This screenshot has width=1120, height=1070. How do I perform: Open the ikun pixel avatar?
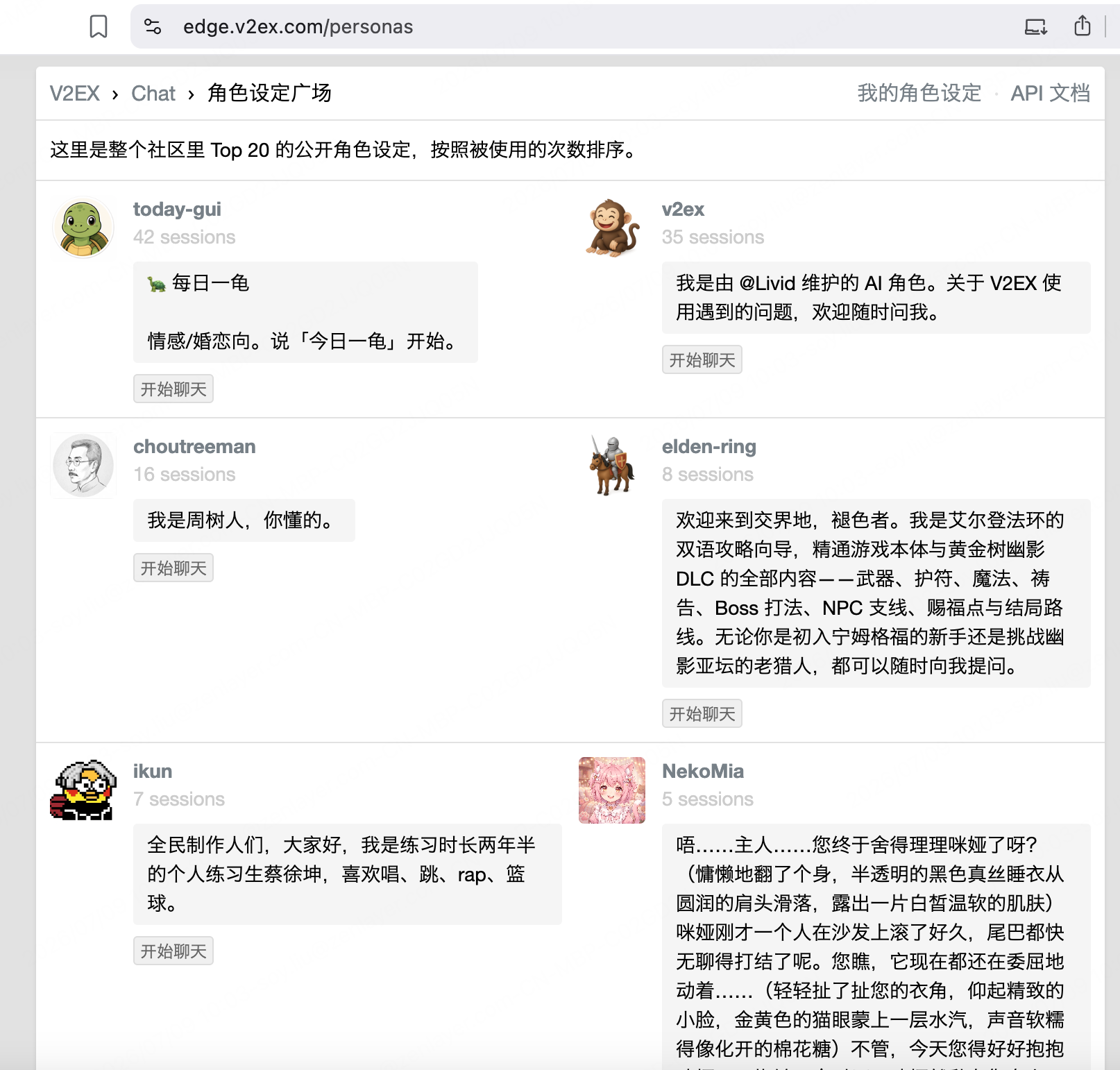[x=83, y=790]
